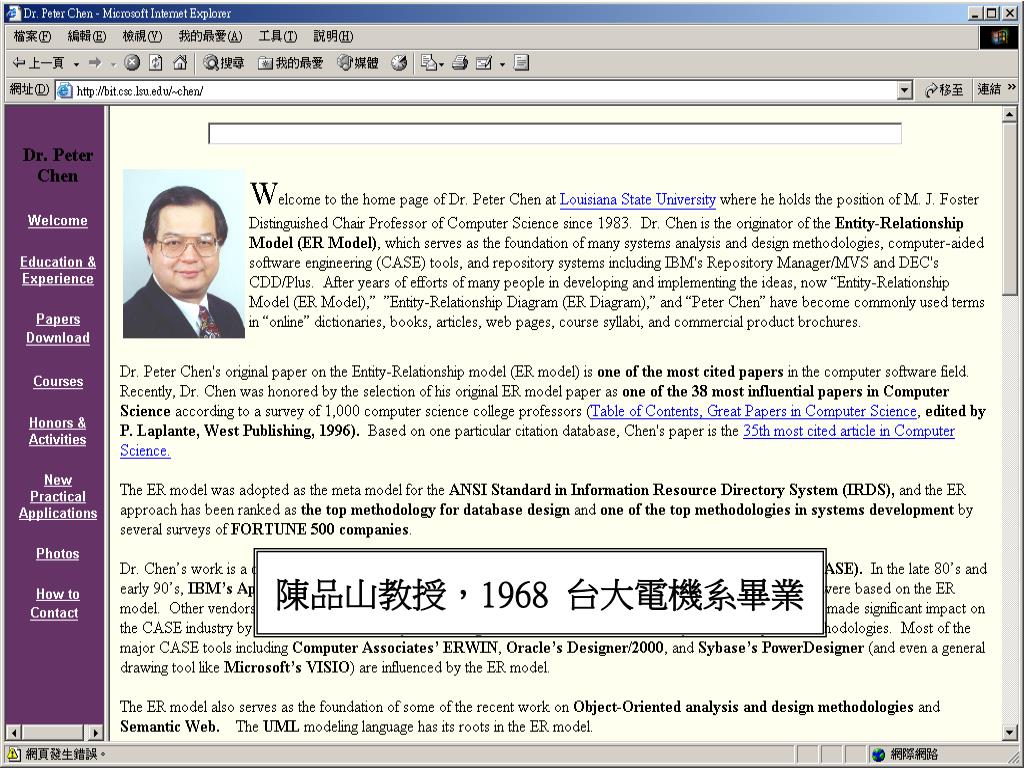Screen dimensions: 1024x768
Task: Click the Windows logo throbber icon
Action: click(999, 37)
